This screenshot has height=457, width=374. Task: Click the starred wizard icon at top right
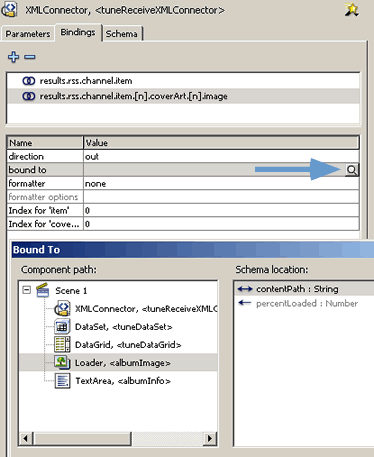click(x=351, y=10)
